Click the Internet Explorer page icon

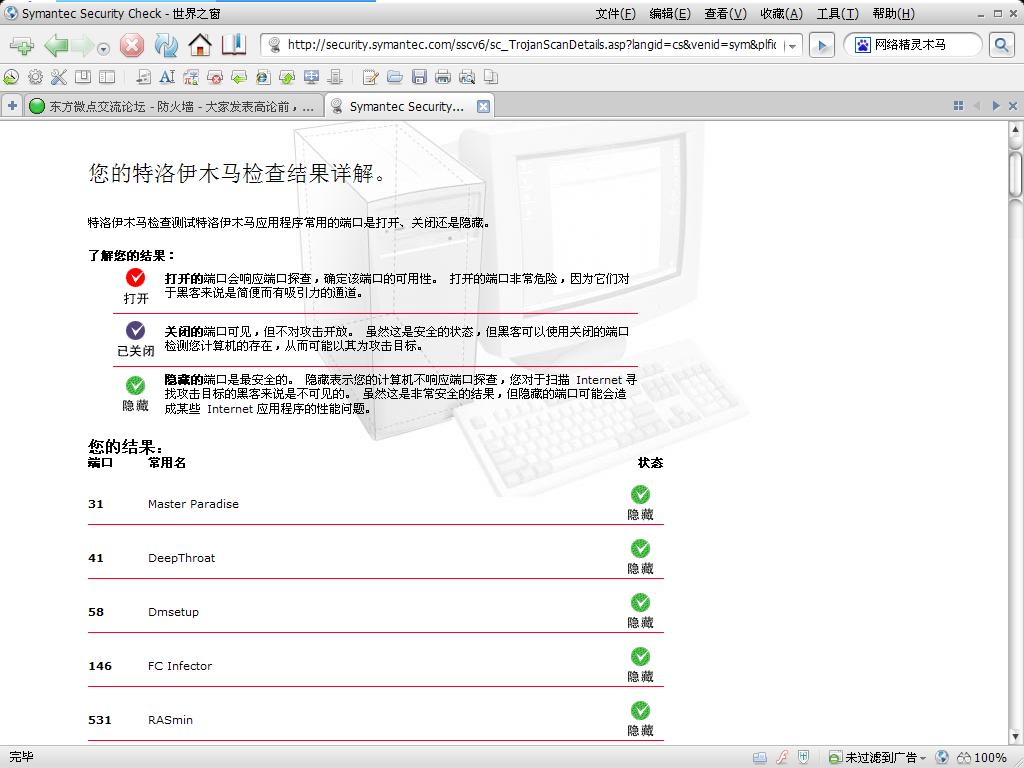[x=263, y=78]
